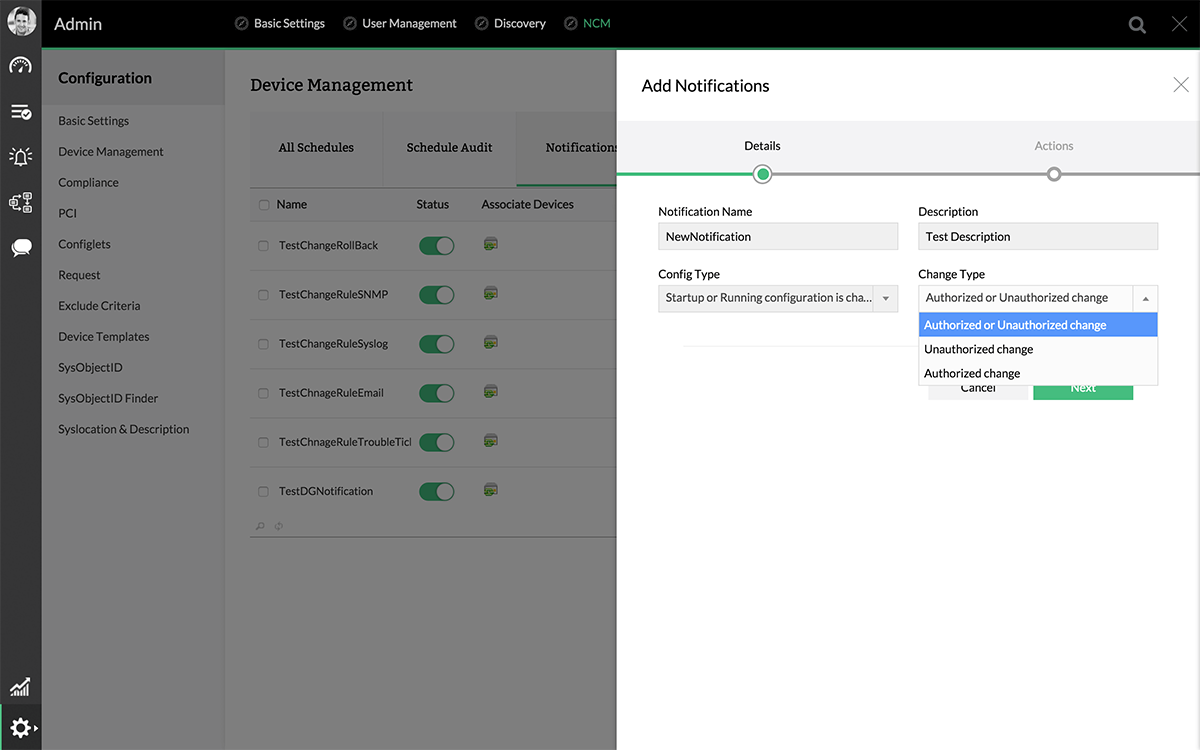Screen dimensions: 1200x750
Task: Open the Discovery menu in top bar
Action: [519, 23]
